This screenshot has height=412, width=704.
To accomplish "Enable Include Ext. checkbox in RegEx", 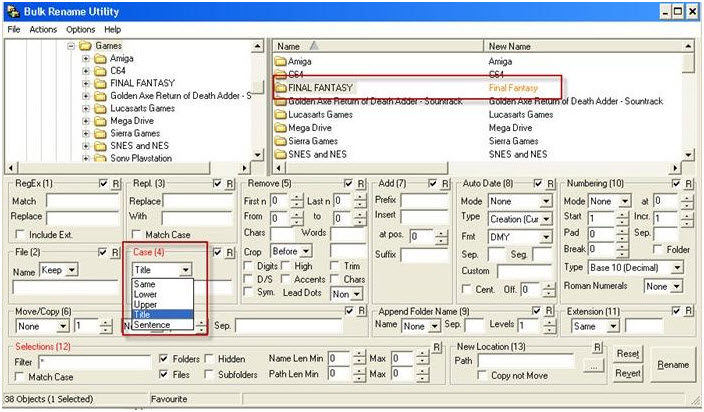I will (20, 234).
